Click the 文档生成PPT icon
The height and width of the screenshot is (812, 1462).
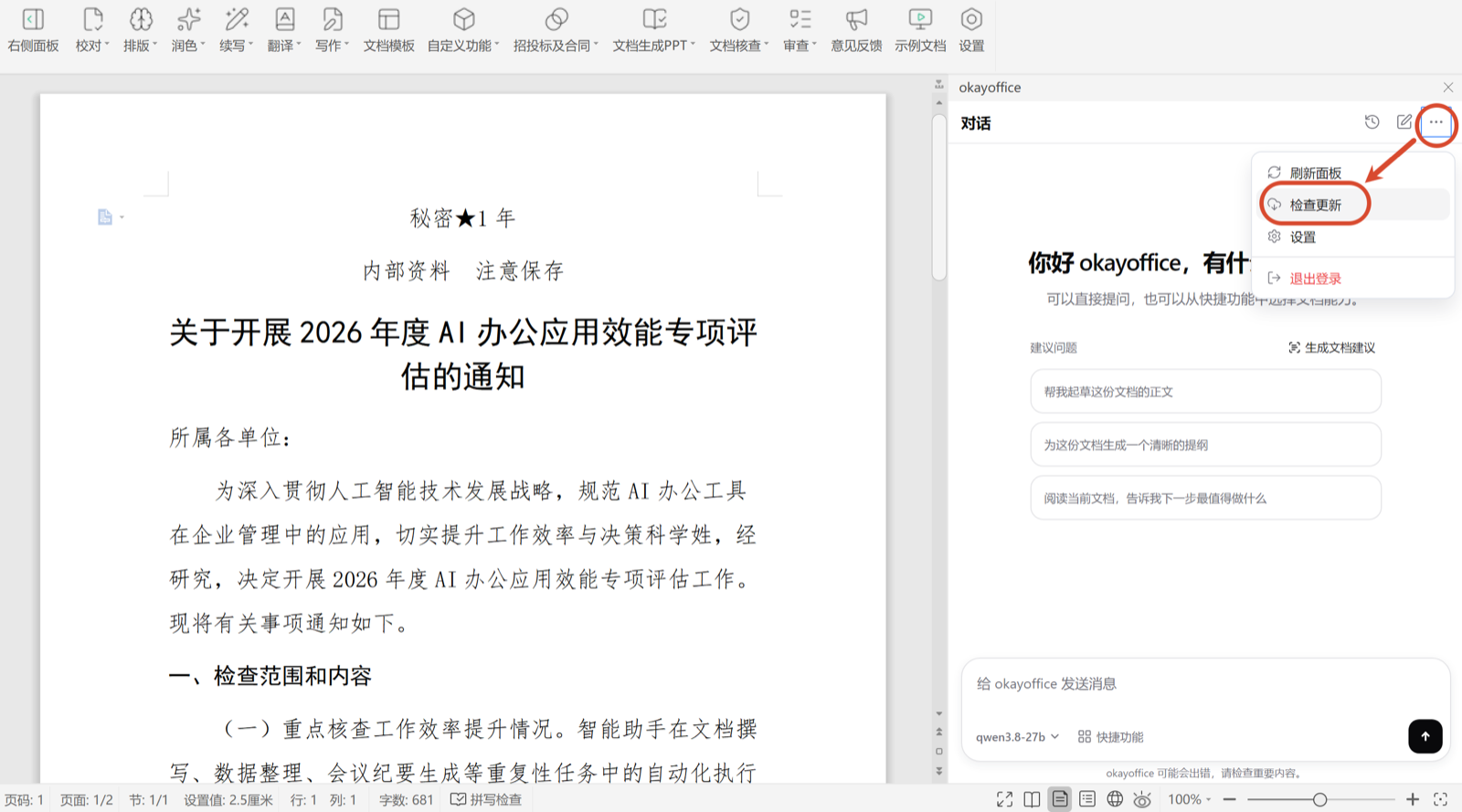(654, 19)
